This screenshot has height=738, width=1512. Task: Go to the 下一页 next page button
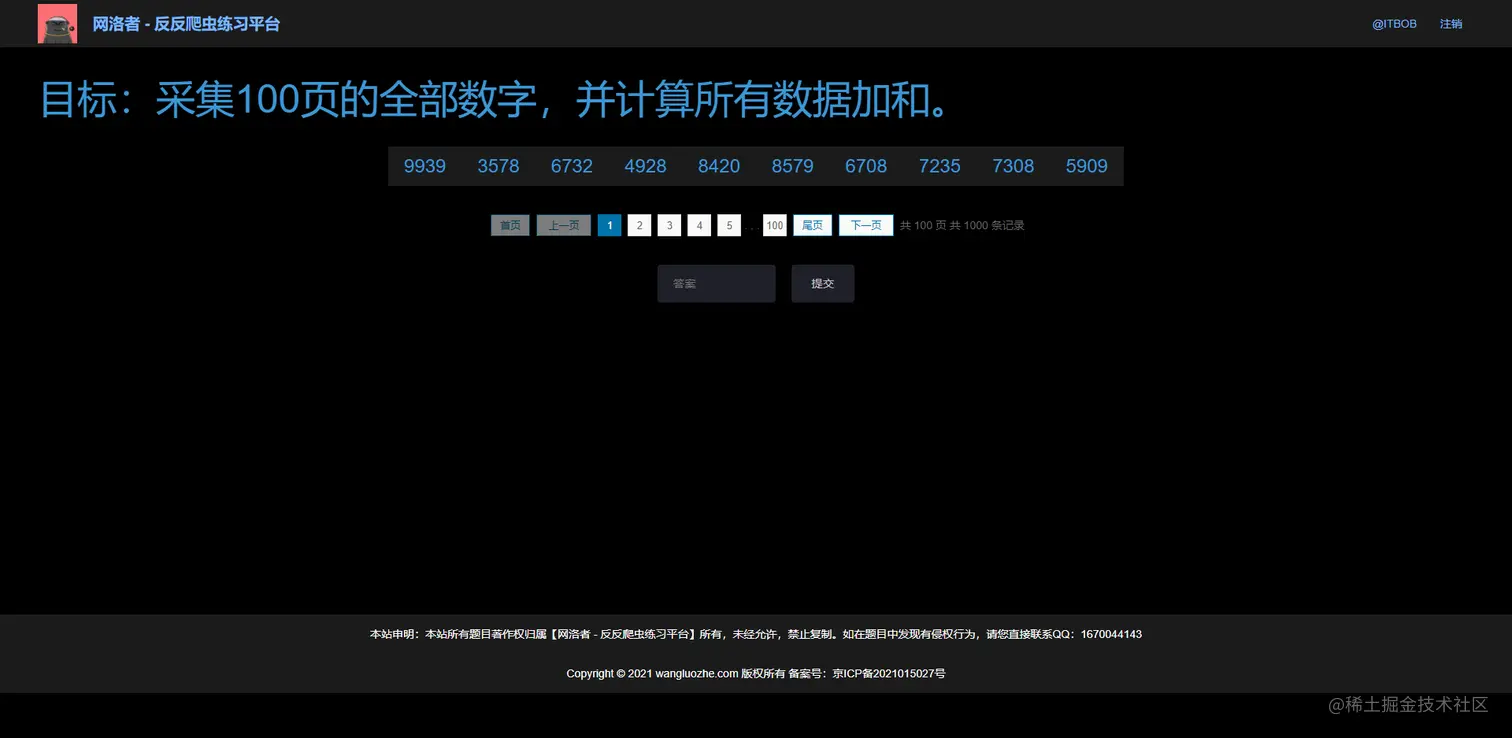[866, 226]
